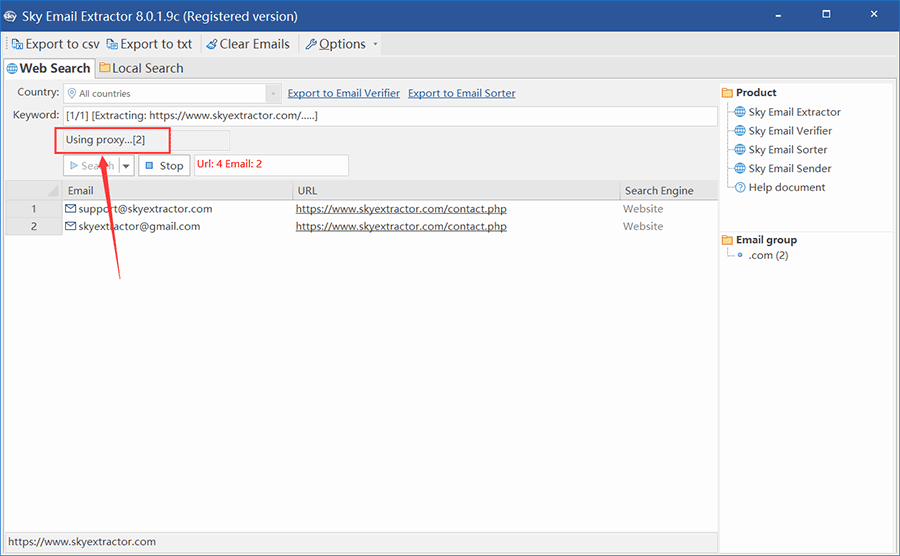This screenshot has height=556, width=900.
Task: Click the blue square icon on Stop
Action: coord(149,165)
